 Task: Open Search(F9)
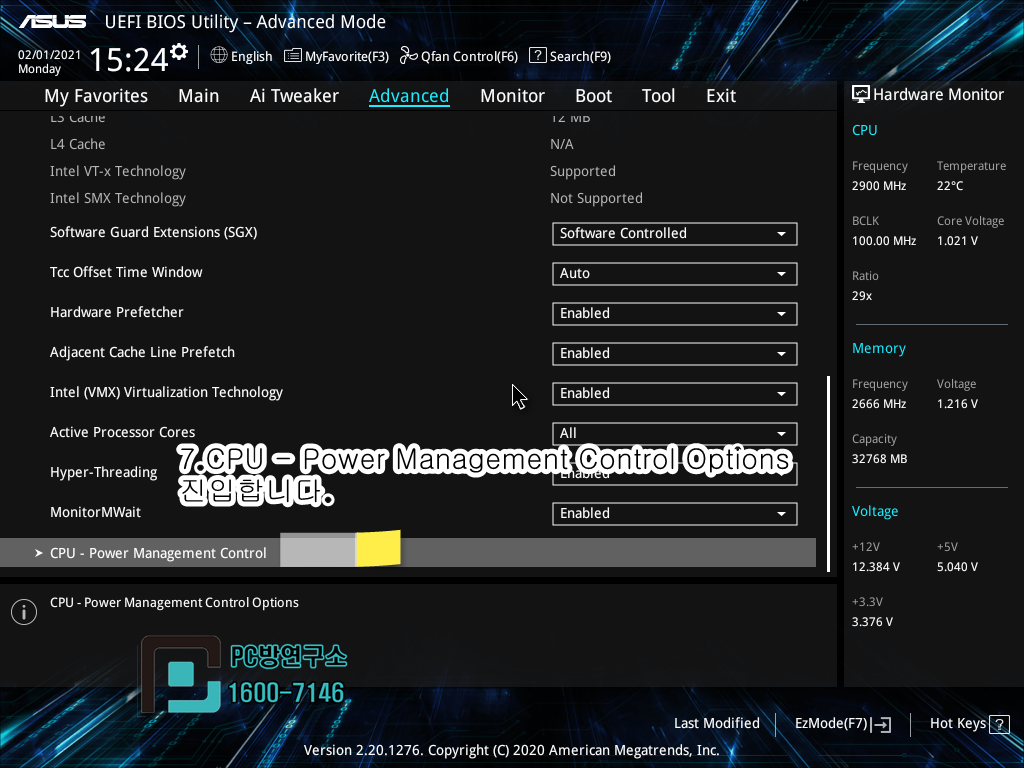click(x=570, y=56)
